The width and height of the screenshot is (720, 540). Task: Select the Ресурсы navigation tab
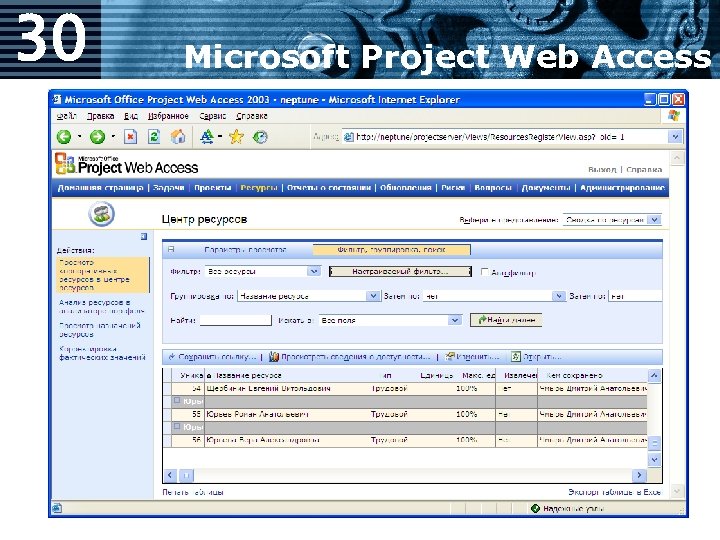coord(259,188)
